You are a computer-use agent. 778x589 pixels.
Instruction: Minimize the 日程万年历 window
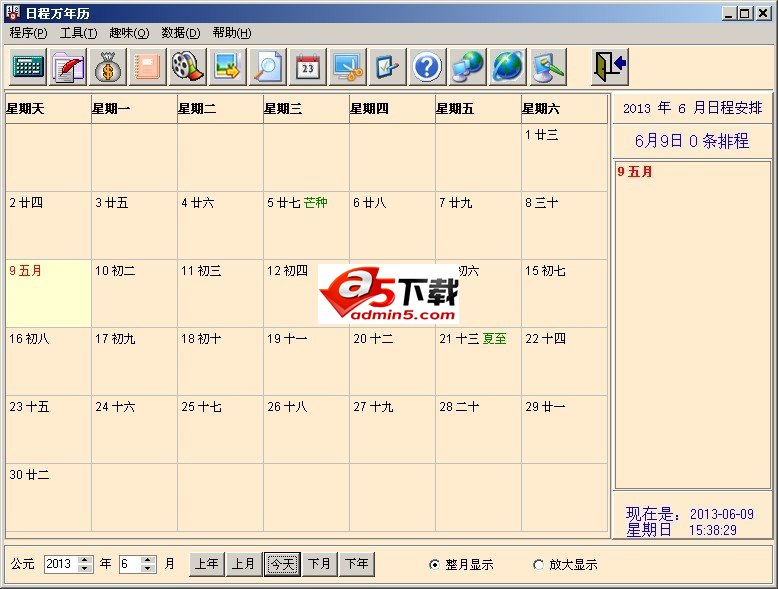click(728, 13)
